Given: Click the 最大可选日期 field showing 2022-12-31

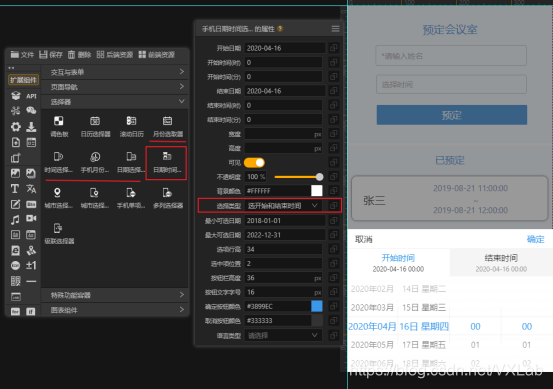Looking at the screenshot, I should tap(285, 235).
